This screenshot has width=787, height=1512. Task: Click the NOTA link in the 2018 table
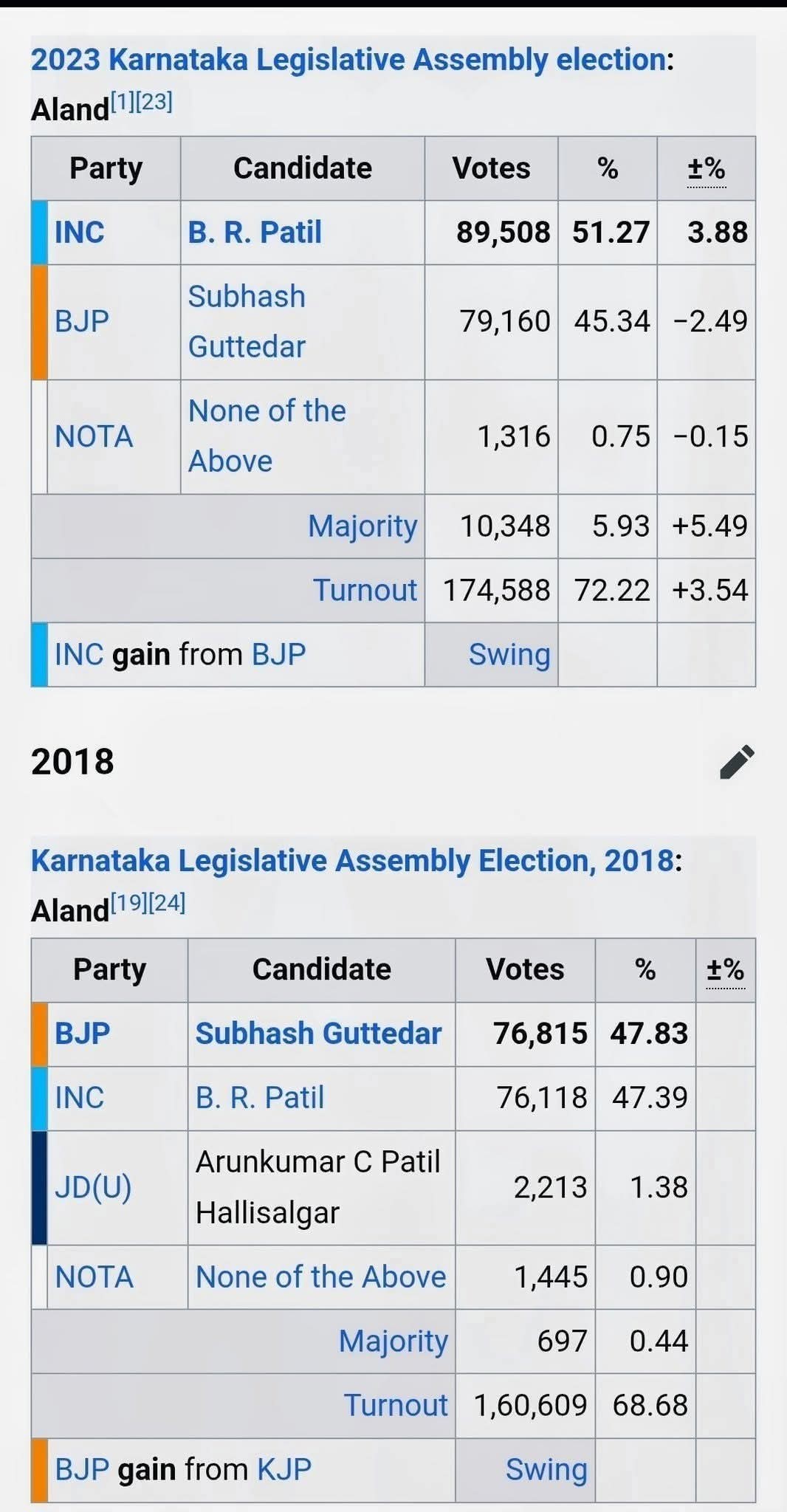[x=94, y=1277]
